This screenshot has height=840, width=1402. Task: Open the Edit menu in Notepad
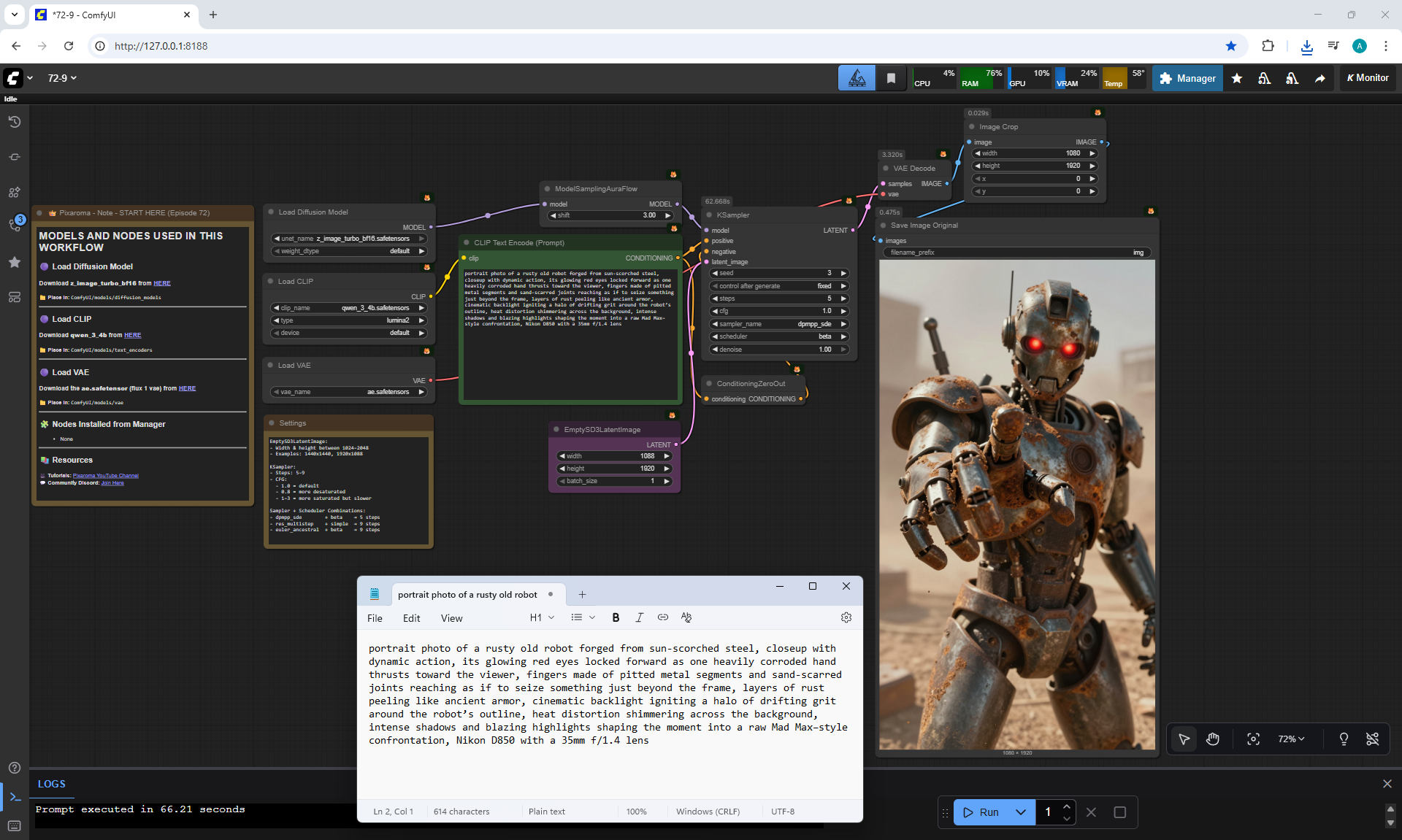click(x=411, y=618)
